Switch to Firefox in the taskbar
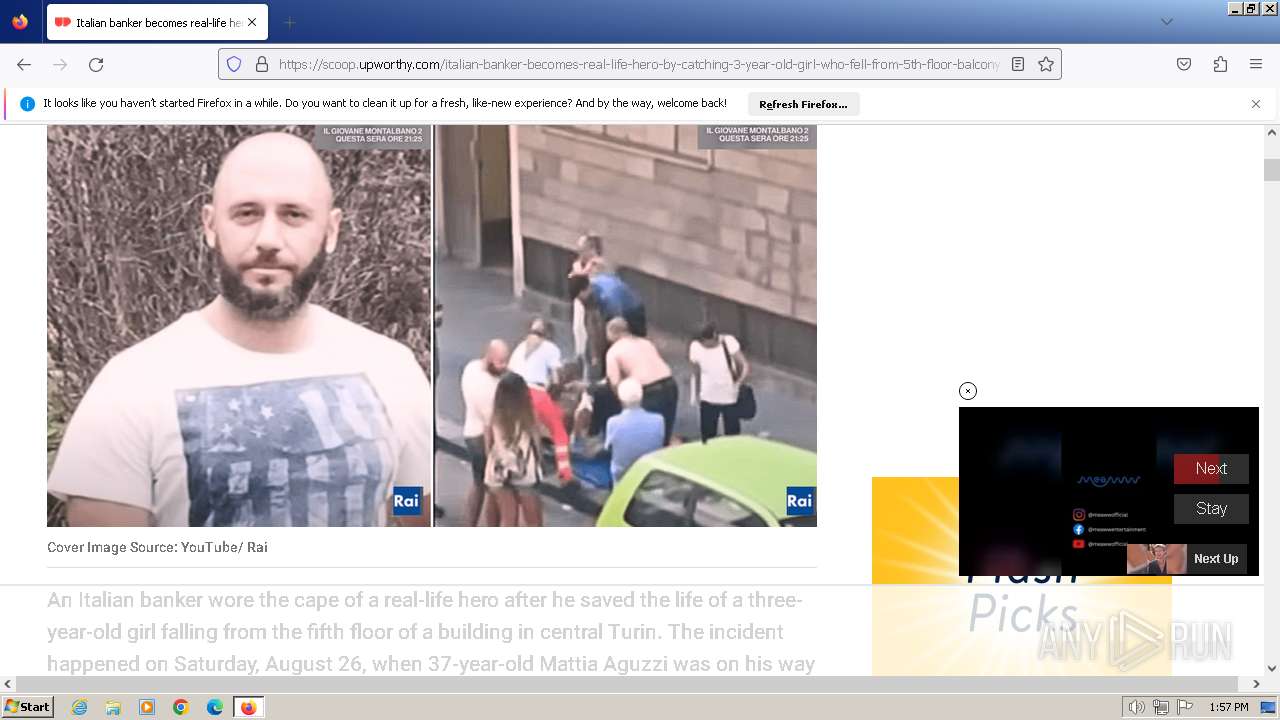Screen dimensions: 1280x720 248,707
